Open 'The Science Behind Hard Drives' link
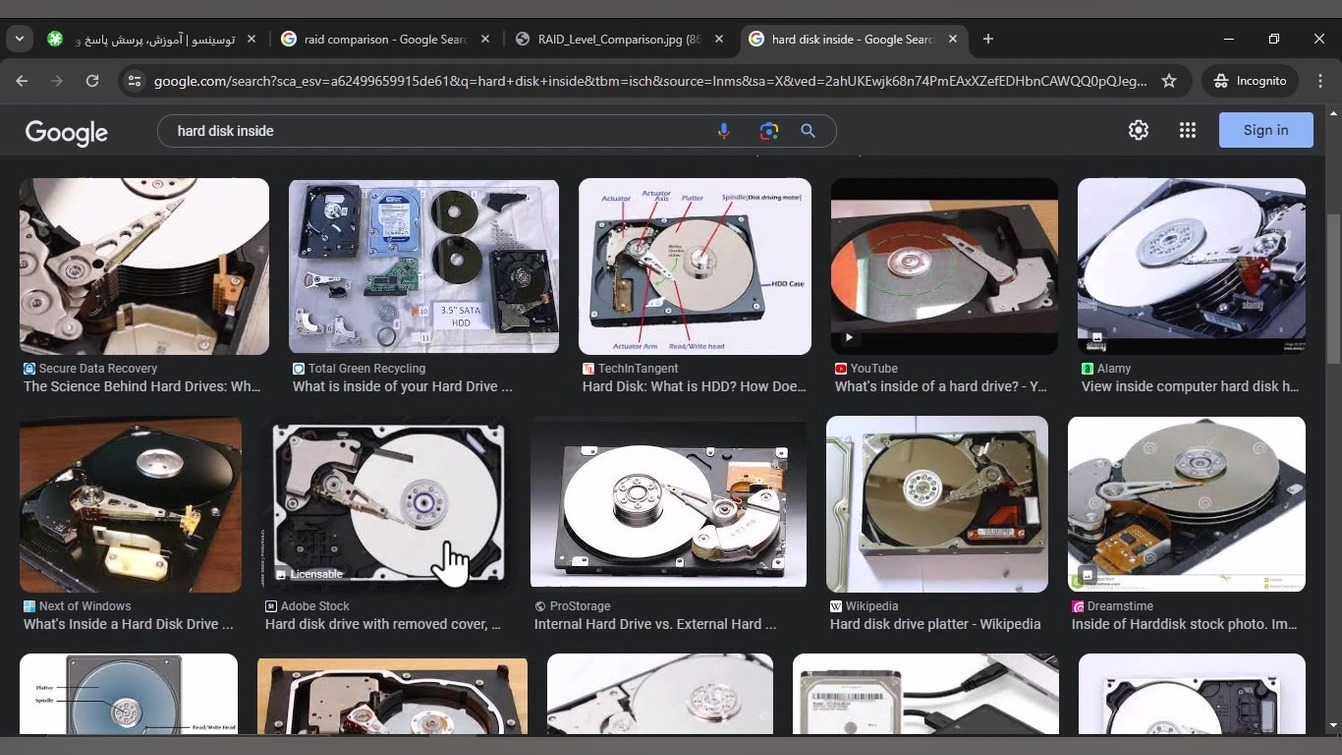 pos(142,387)
